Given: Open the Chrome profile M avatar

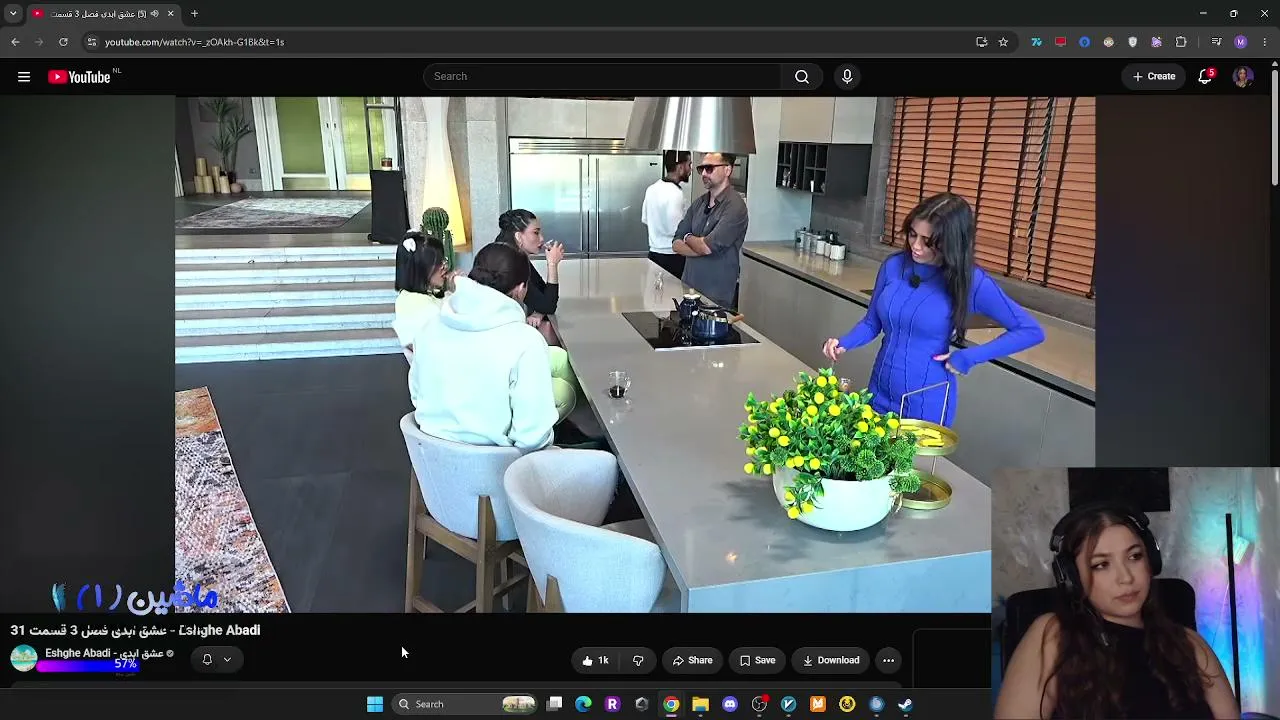Looking at the screenshot, I should click(1241, 42).
